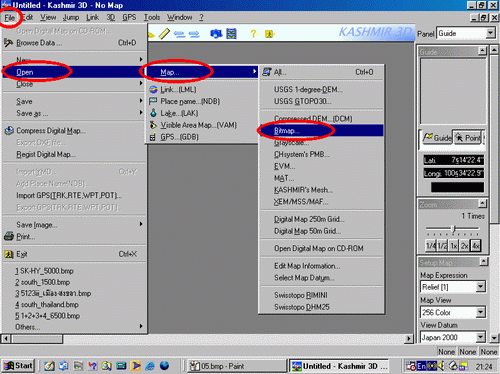The height and width of the screenshot is (374, 500).
Task: Choose Select Map Datum entry
Action: (x=321, y=278)
